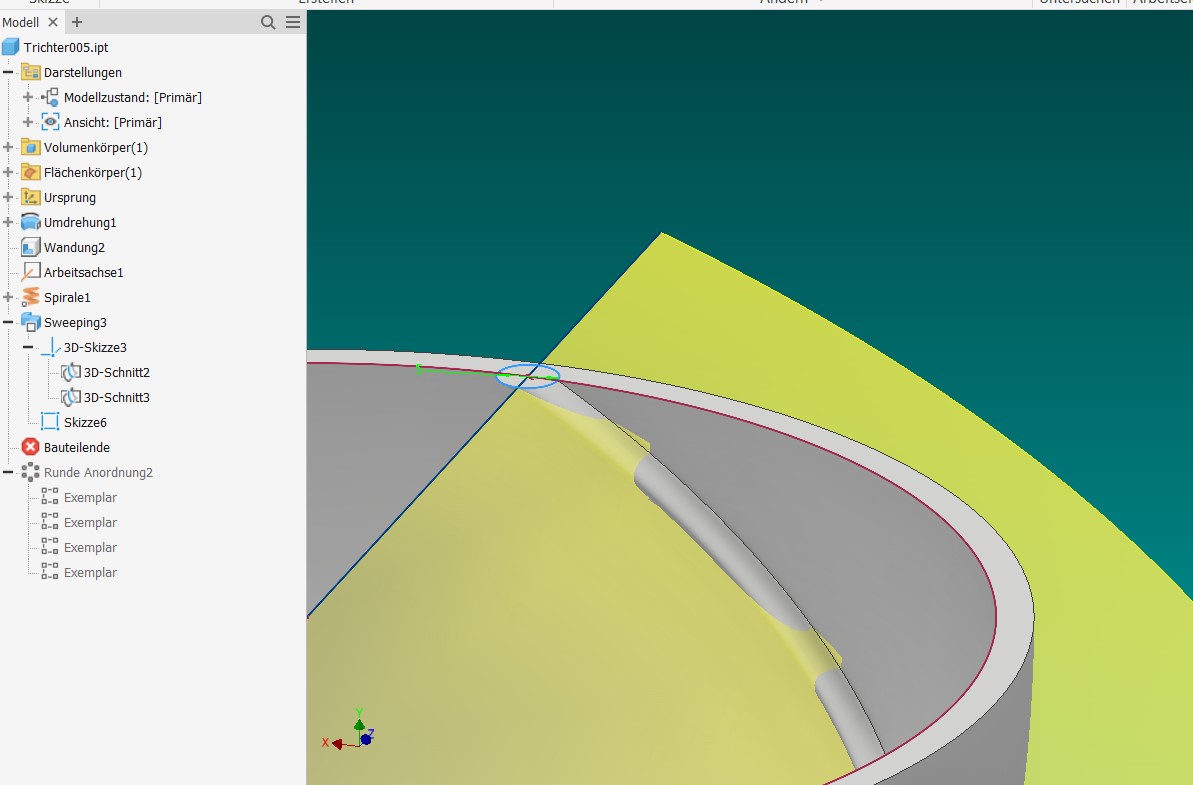The width and height of the screenshot is (1193, 785).
Task: Click the Darstellungen folder icon
Action: [x=30, y=72]
